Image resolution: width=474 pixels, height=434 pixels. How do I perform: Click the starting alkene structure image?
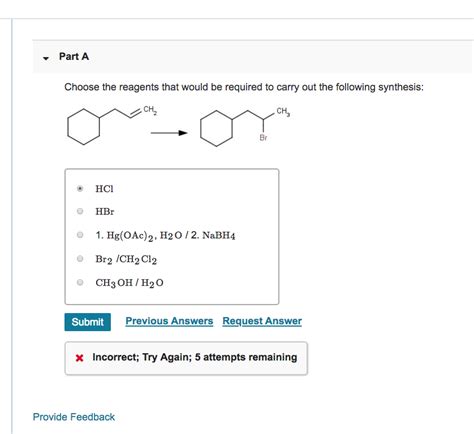point(112,126)
